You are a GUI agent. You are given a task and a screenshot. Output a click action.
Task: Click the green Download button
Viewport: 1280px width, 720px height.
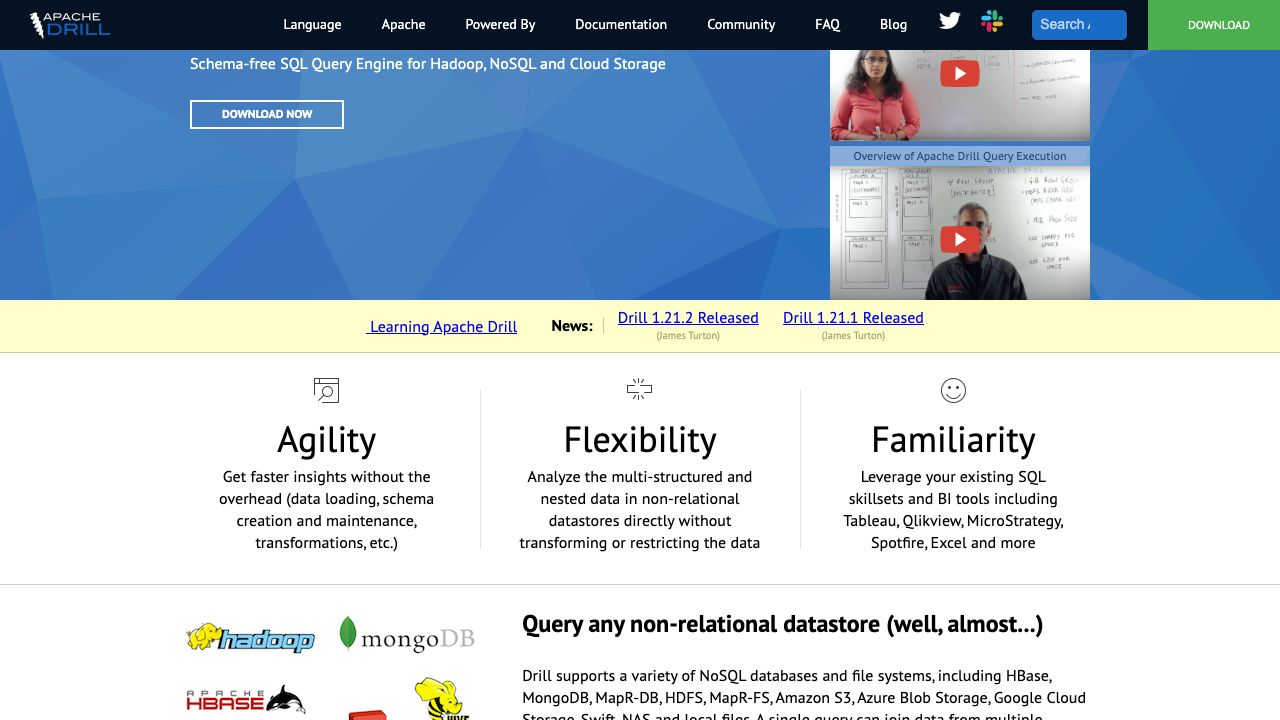coord(1218,25)
